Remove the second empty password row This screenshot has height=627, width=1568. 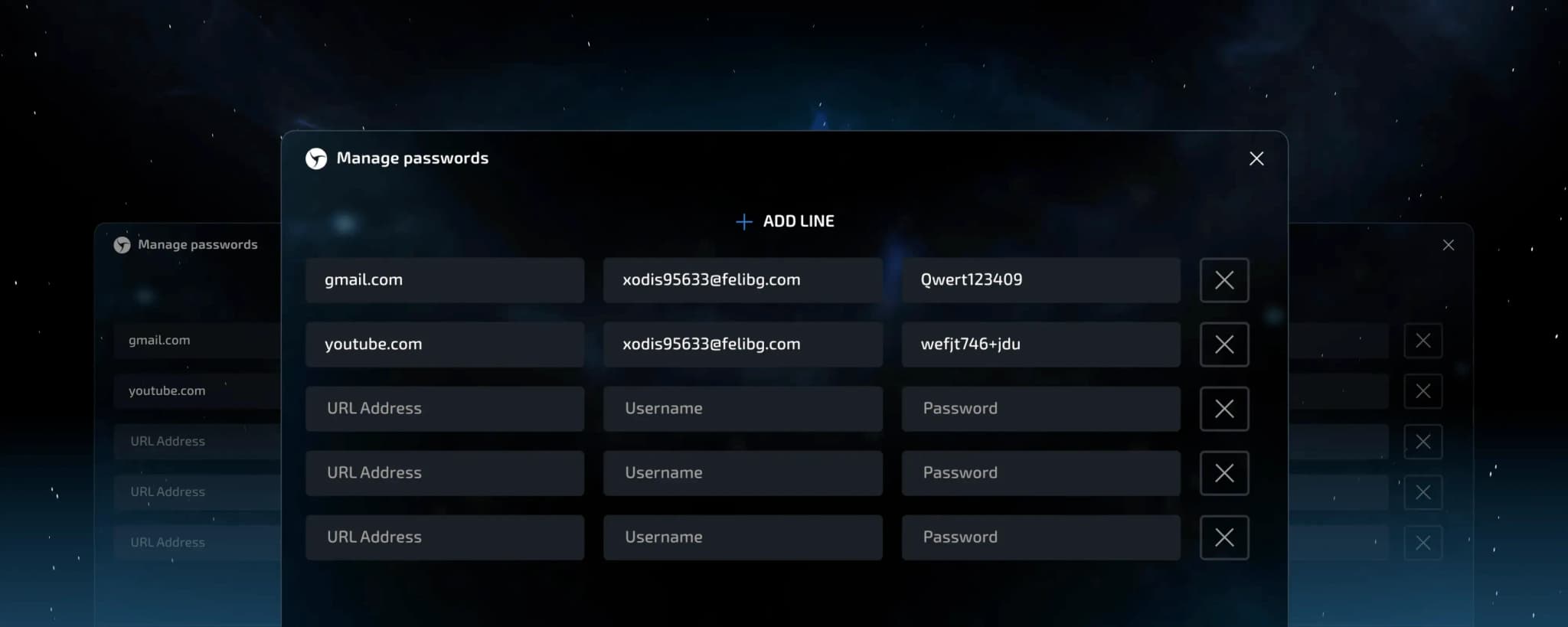1223,473
